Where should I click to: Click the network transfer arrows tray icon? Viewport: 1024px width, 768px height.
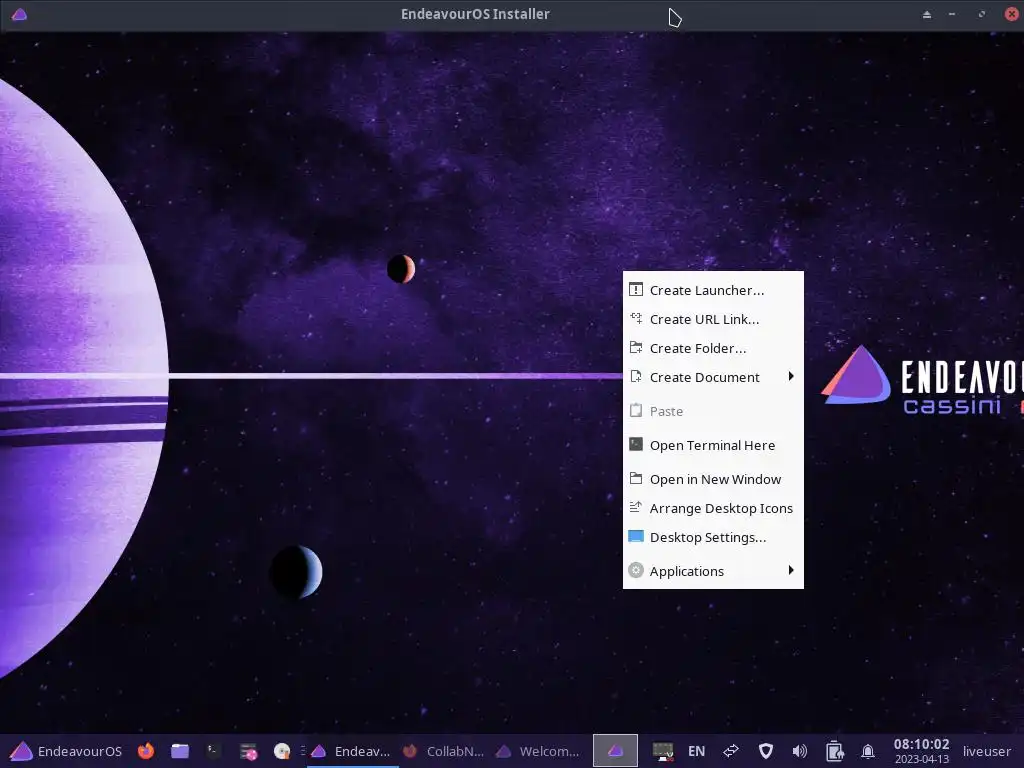coord(731,751)
